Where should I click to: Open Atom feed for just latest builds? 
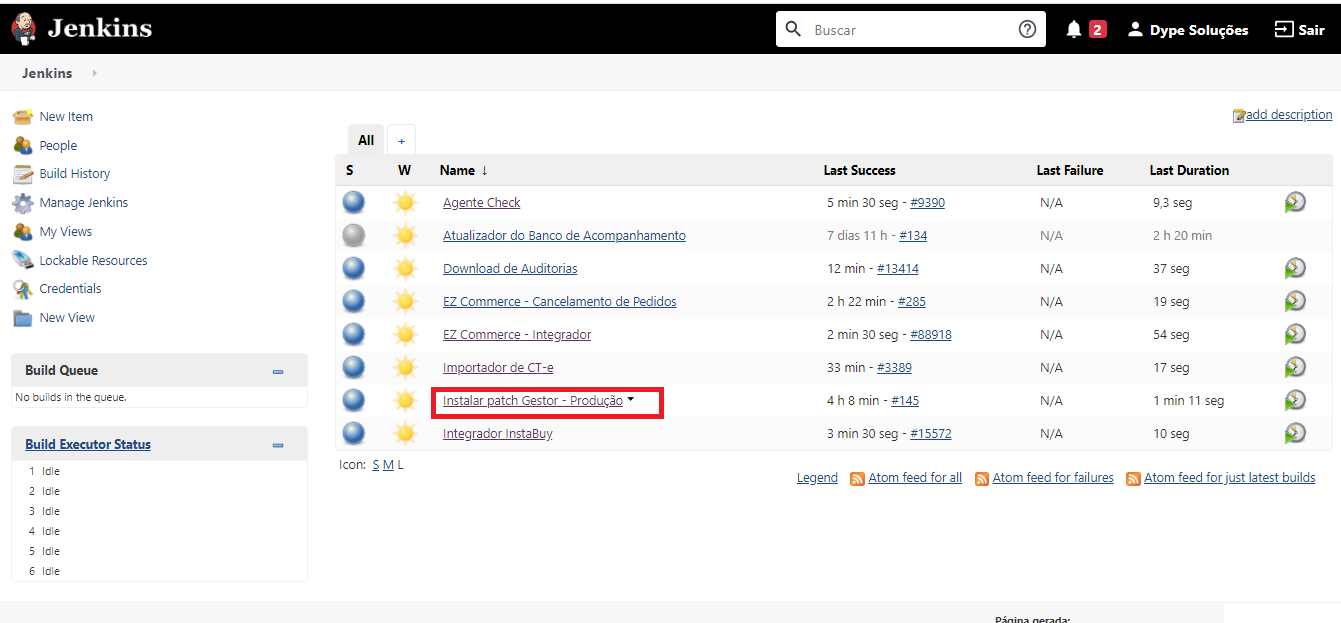click(1229, 478)
